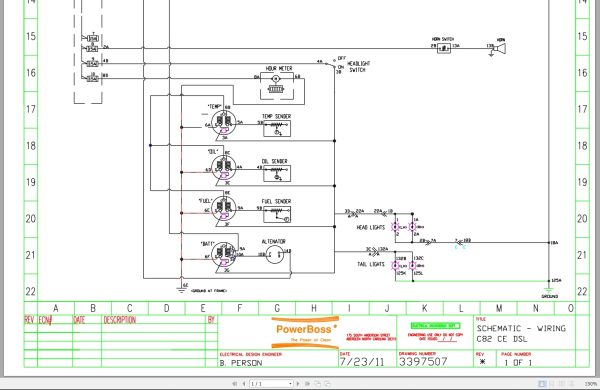Viewport: 600px width, 390px height.
Task: Click the DESCRIPTION revision column header
Action: pyautogui.click(x=119, y=320)
